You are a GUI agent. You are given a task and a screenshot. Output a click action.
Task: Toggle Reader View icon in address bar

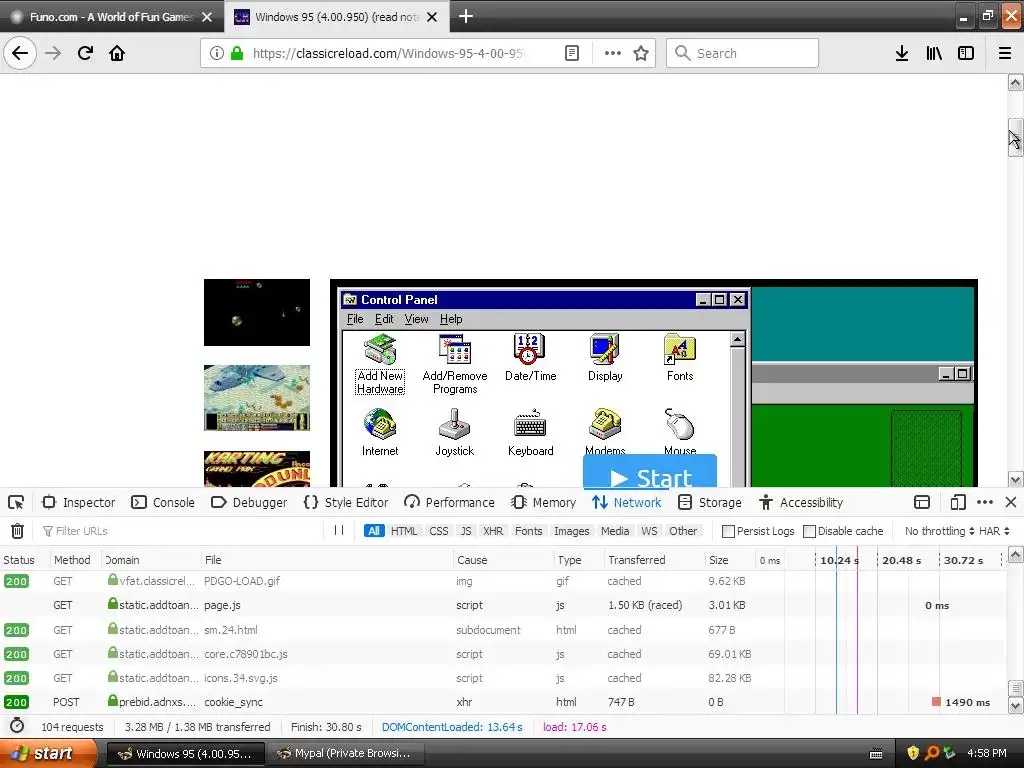(x=571, y=53)
